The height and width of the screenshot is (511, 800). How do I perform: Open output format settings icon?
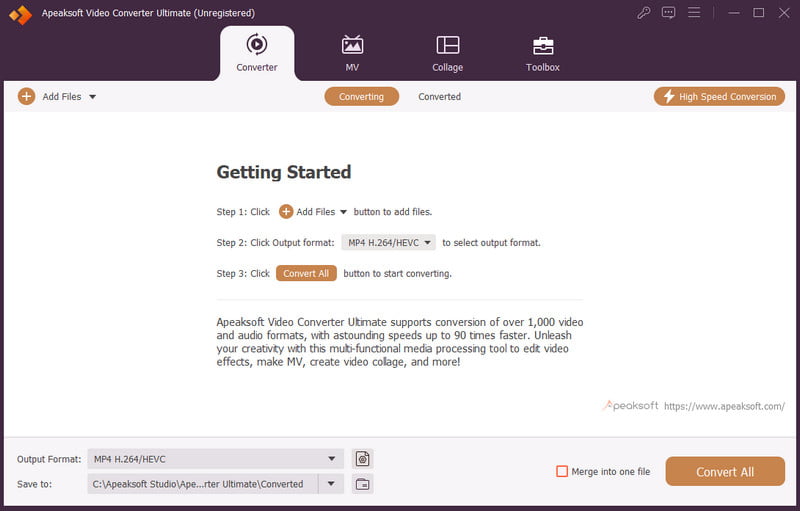coord(362,459)
